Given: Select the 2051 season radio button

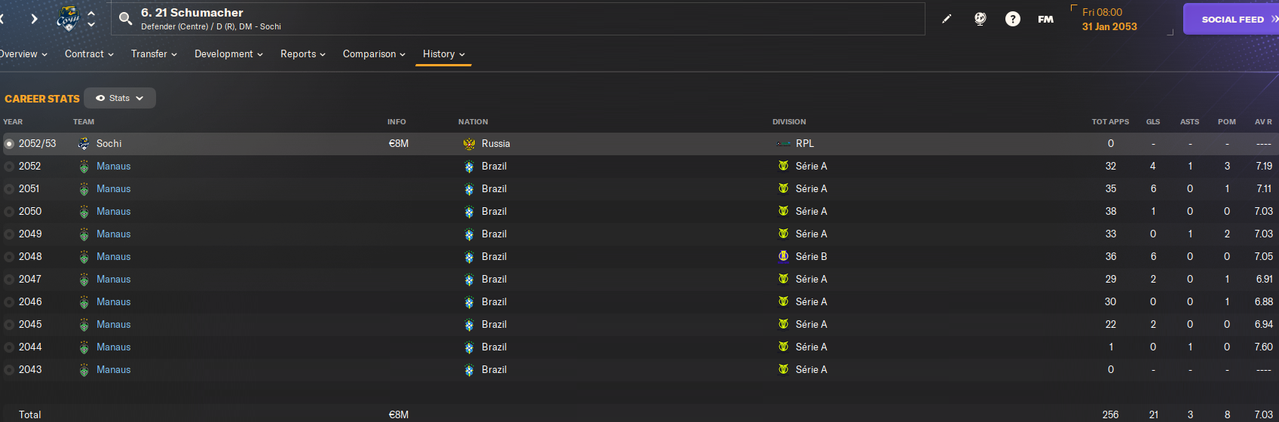Looking at the screenshot, I should (10, 189).
